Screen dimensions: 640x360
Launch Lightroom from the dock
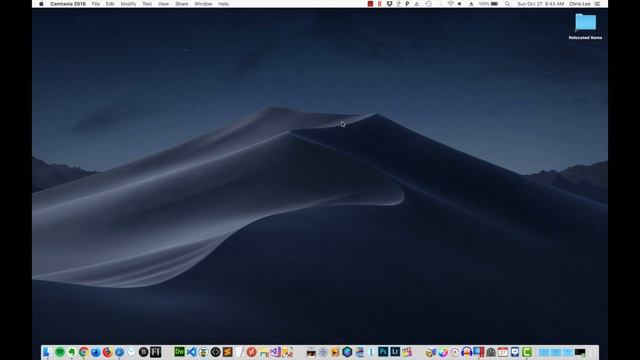tap(395, 351)
